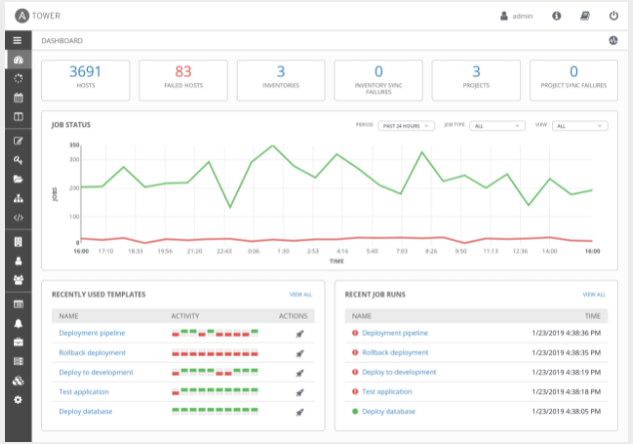This screenshot has width=633, height=444.
Task: Click the 1/23/2019 4:38:36 PM timestamp
Action: coord(566,333)
